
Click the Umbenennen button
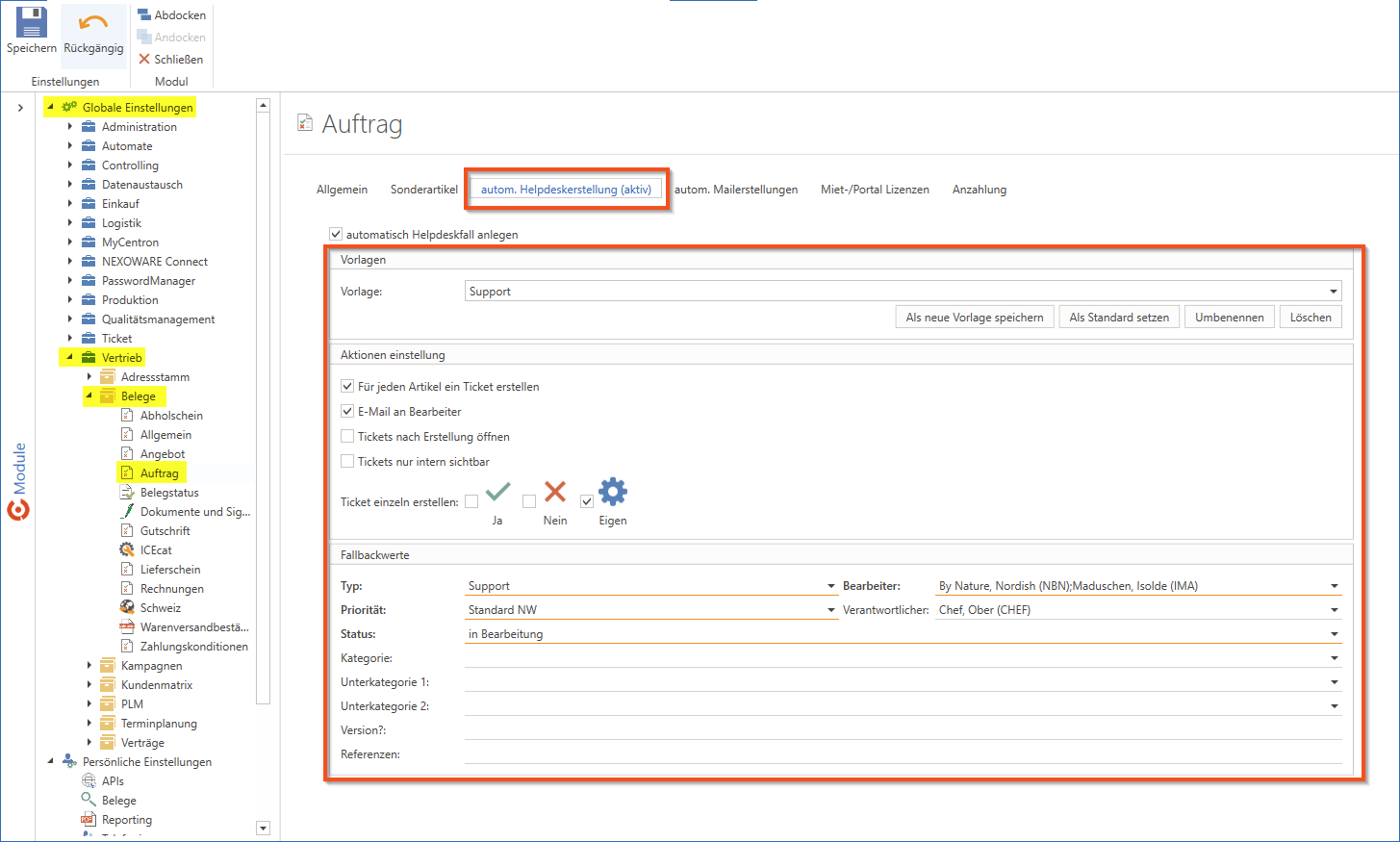(x=1230, y=317)
